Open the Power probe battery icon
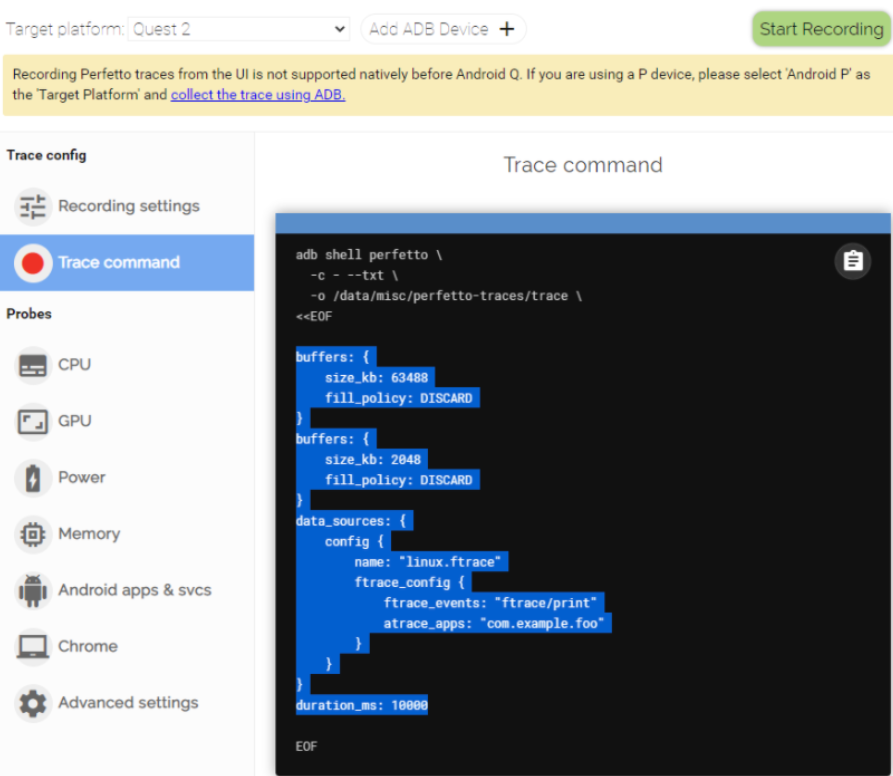 coord(33,478)
